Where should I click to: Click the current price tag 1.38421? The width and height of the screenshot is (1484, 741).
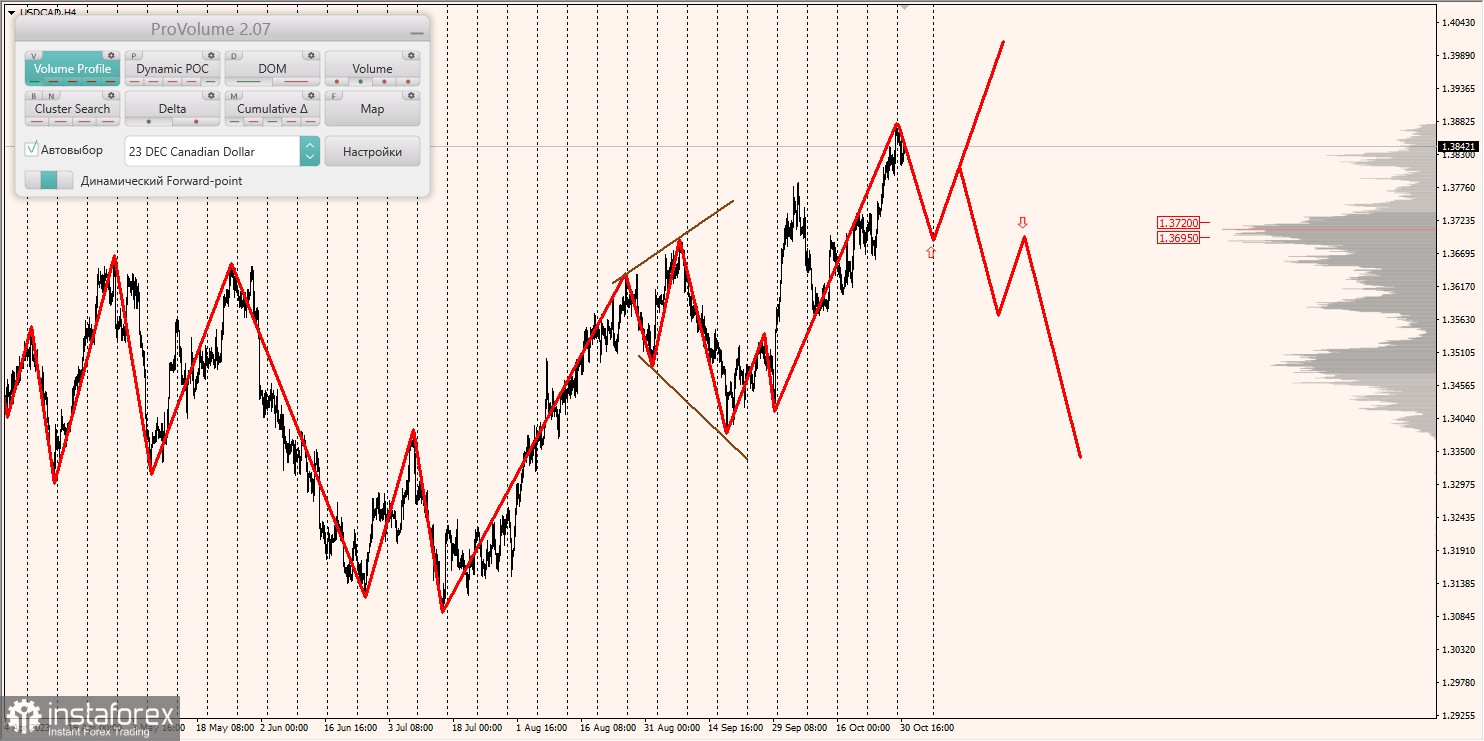1459,147
